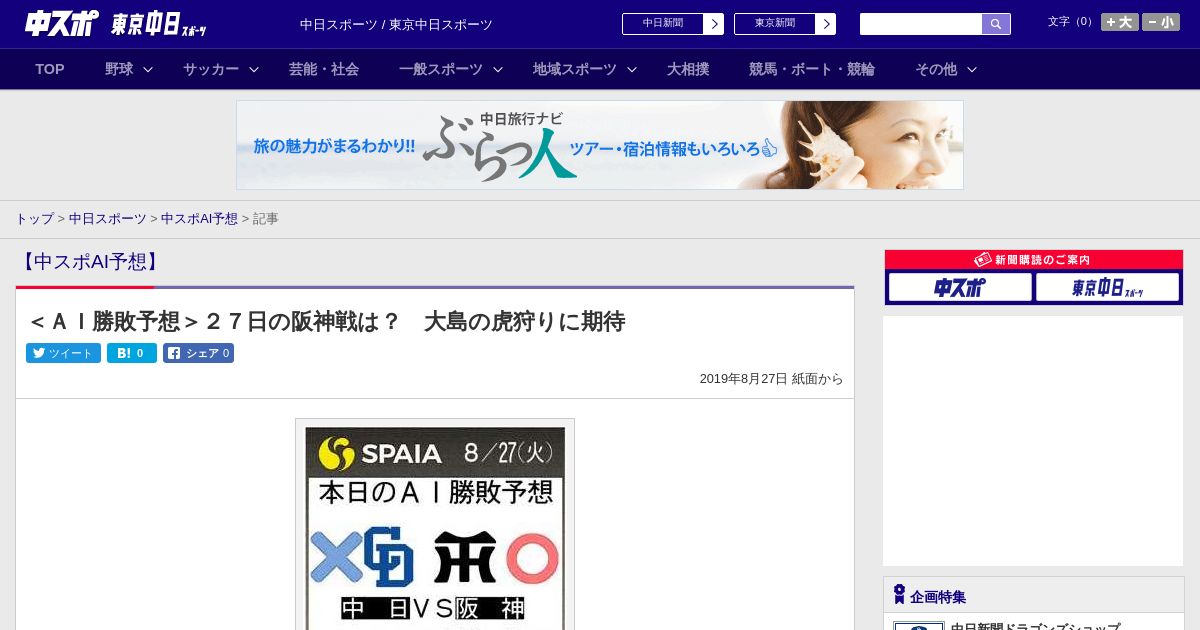
Task: Click the article headline ＜ＡＩ勝敗予想＞
Action: (326, 322)
